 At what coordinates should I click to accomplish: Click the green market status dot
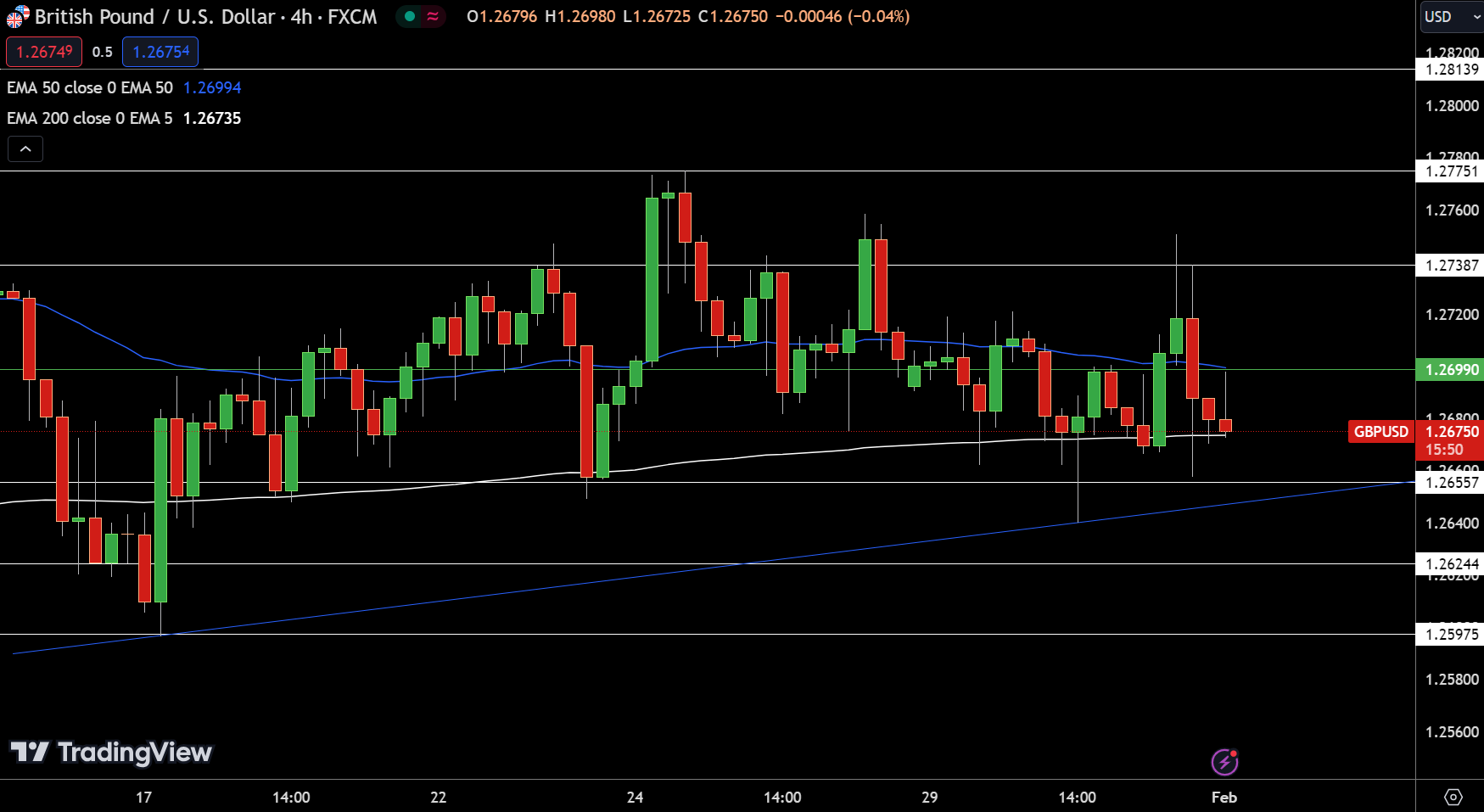tap(410, 16)
